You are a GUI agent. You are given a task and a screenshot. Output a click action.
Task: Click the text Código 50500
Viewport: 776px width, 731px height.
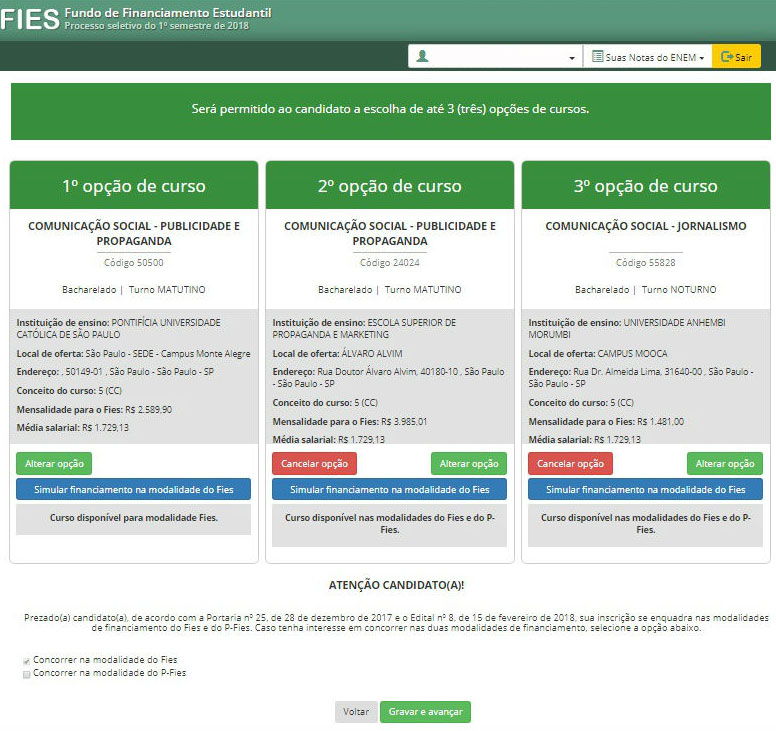[x=134, y=263]
